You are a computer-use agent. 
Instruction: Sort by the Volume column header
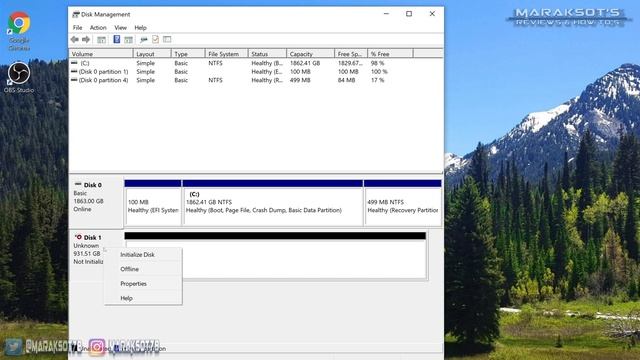(x=101, y=54)
